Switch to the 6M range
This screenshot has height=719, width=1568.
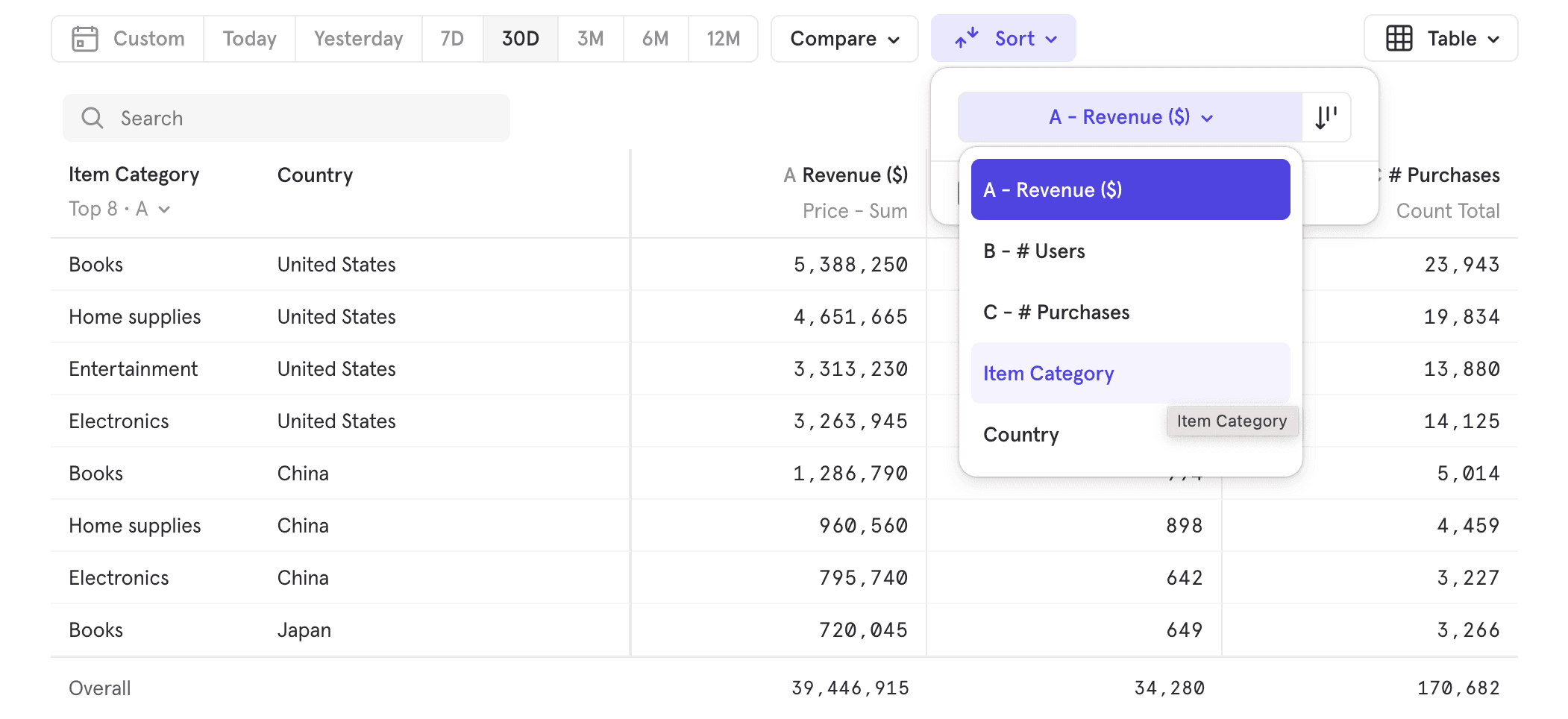pos(655,39)
